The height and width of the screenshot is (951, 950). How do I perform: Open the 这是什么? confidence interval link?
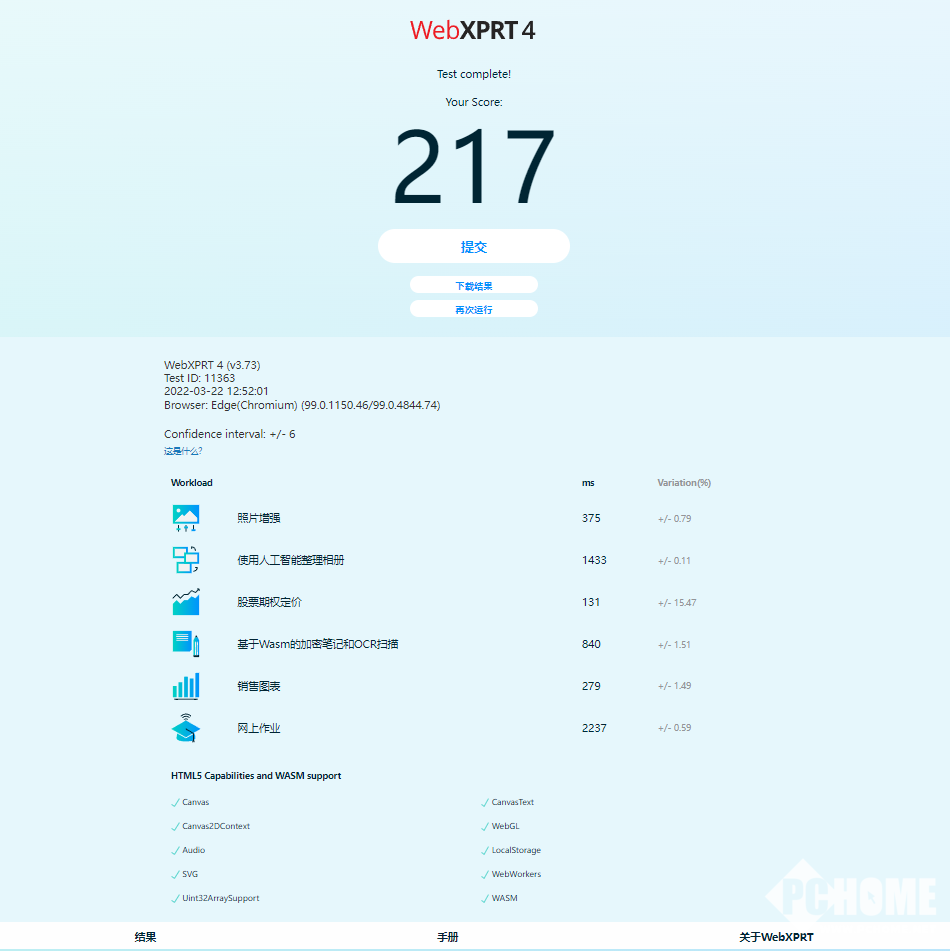pyautogui.click(x=183, y=451)
